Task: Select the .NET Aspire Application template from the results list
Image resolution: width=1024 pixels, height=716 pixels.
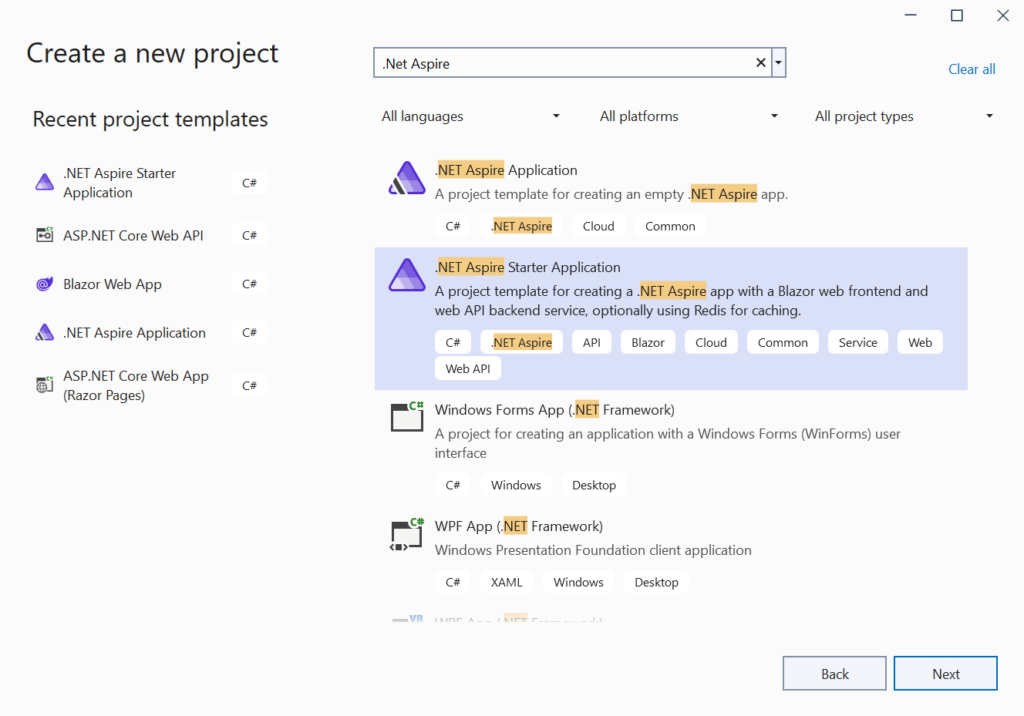Action: [505, 170]
